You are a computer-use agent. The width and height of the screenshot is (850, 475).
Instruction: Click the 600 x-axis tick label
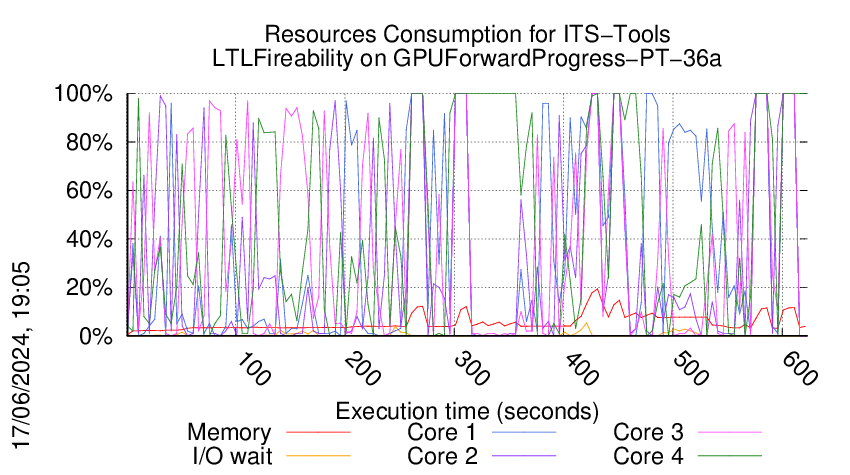[801, 369]
